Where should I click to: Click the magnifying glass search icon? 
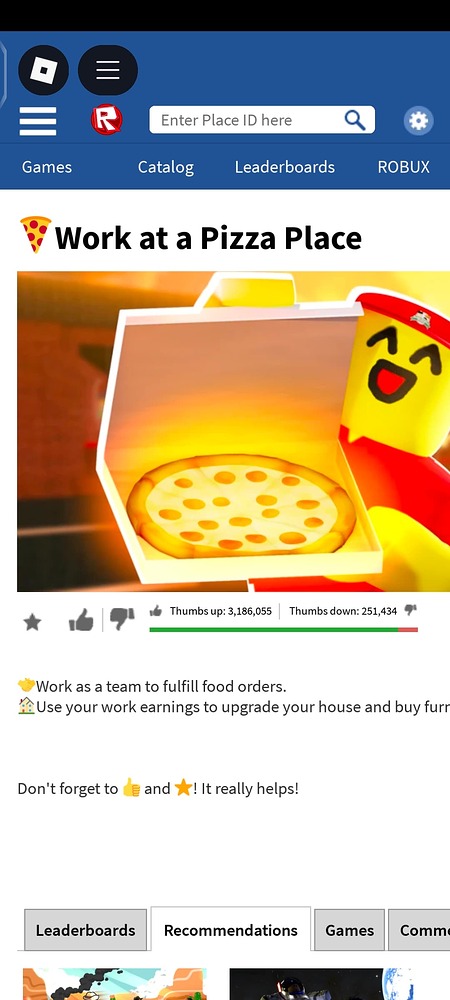(354, 120)
